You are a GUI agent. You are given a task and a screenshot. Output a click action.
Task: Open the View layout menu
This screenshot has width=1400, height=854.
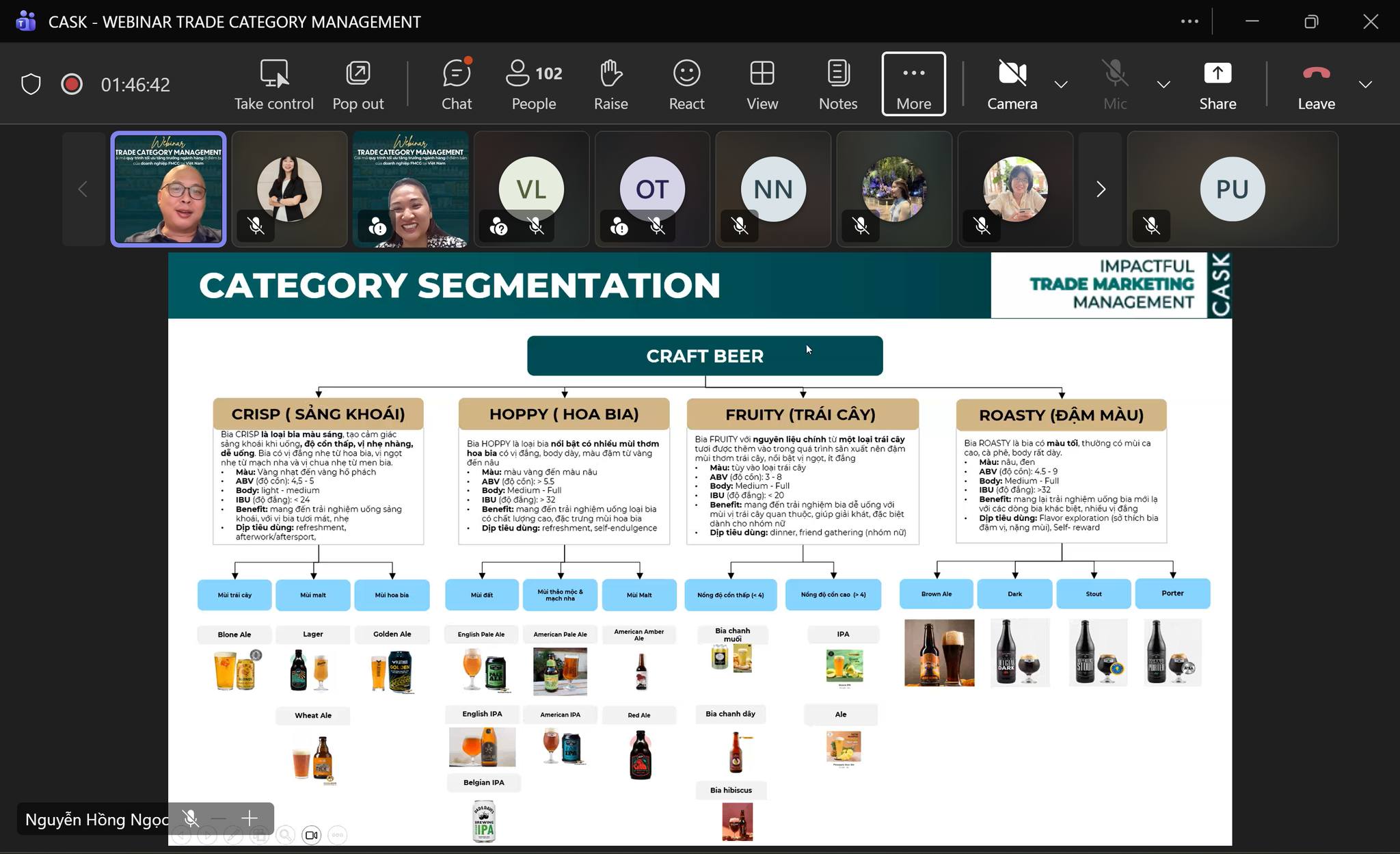tap(762, 84)
